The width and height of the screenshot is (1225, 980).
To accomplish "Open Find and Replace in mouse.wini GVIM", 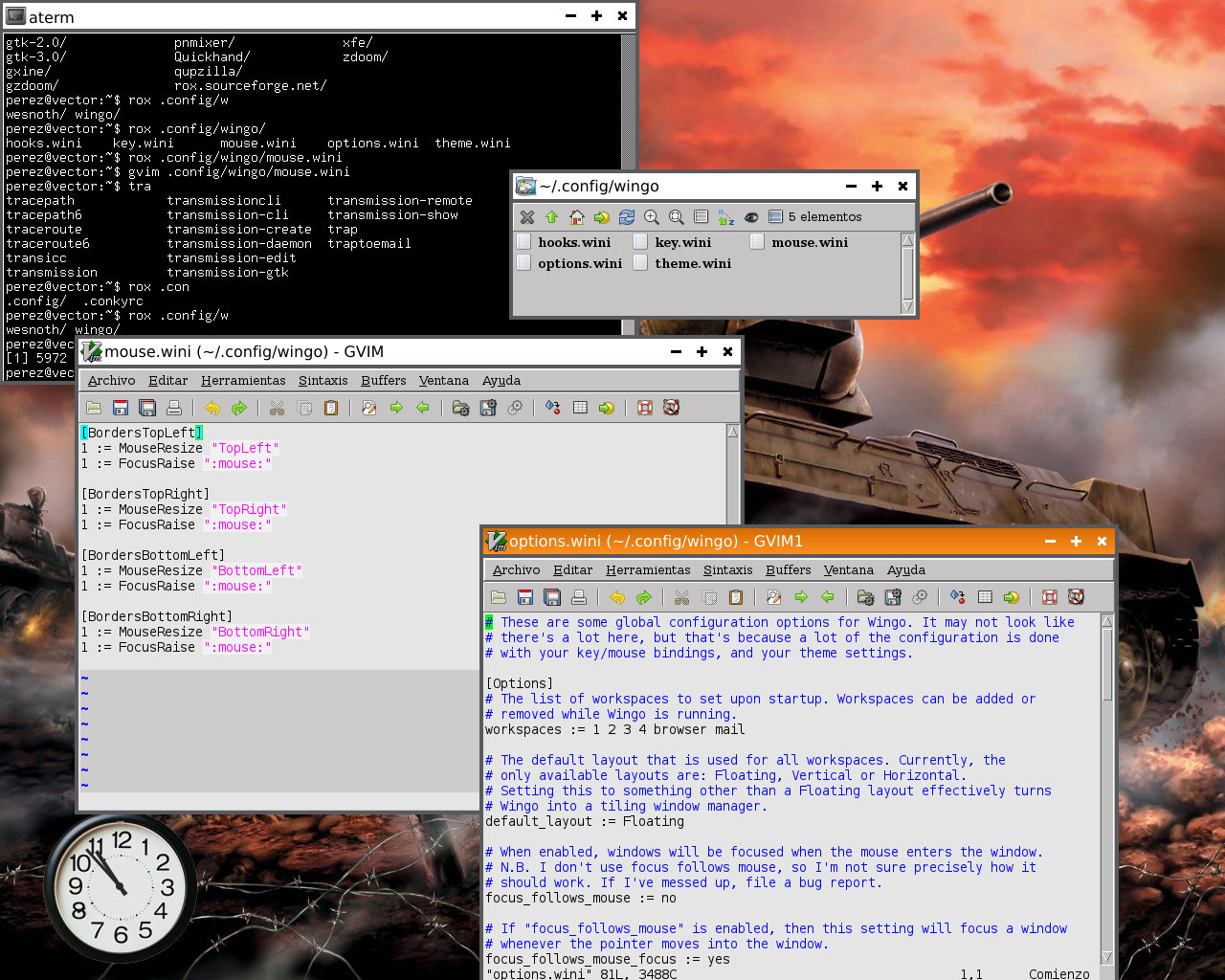I will (x=369, y=408).
